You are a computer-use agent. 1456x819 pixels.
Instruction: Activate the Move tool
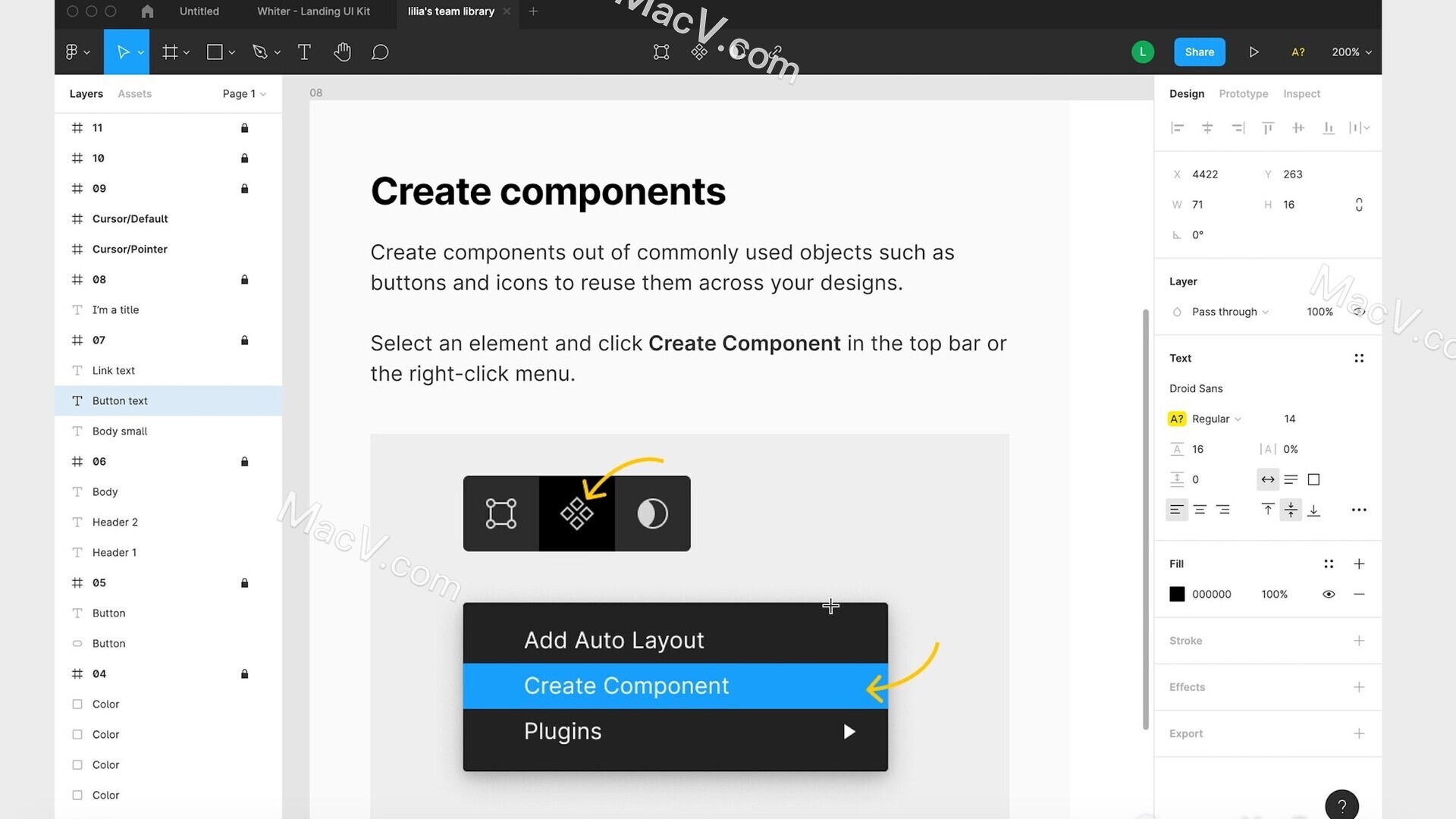point(121,52)
